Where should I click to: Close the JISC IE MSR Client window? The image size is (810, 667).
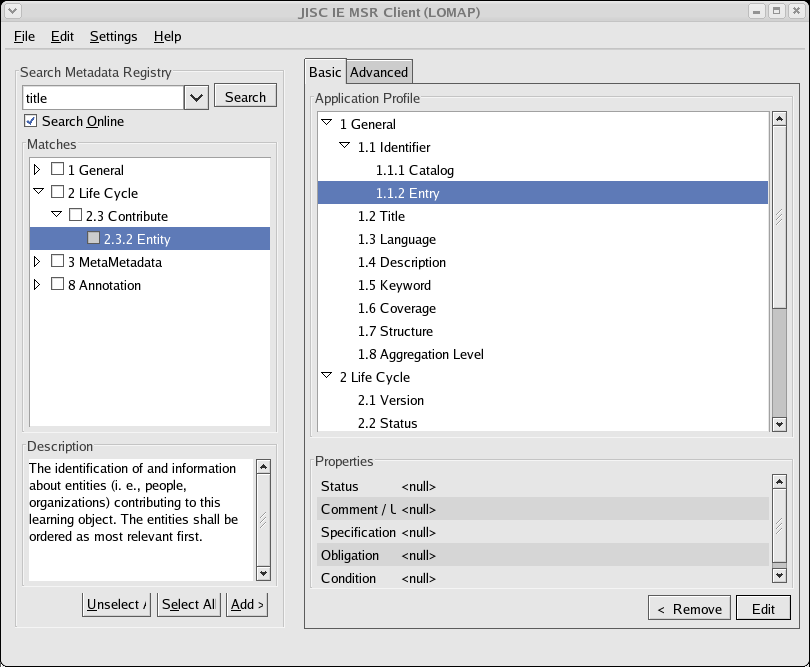796,11
